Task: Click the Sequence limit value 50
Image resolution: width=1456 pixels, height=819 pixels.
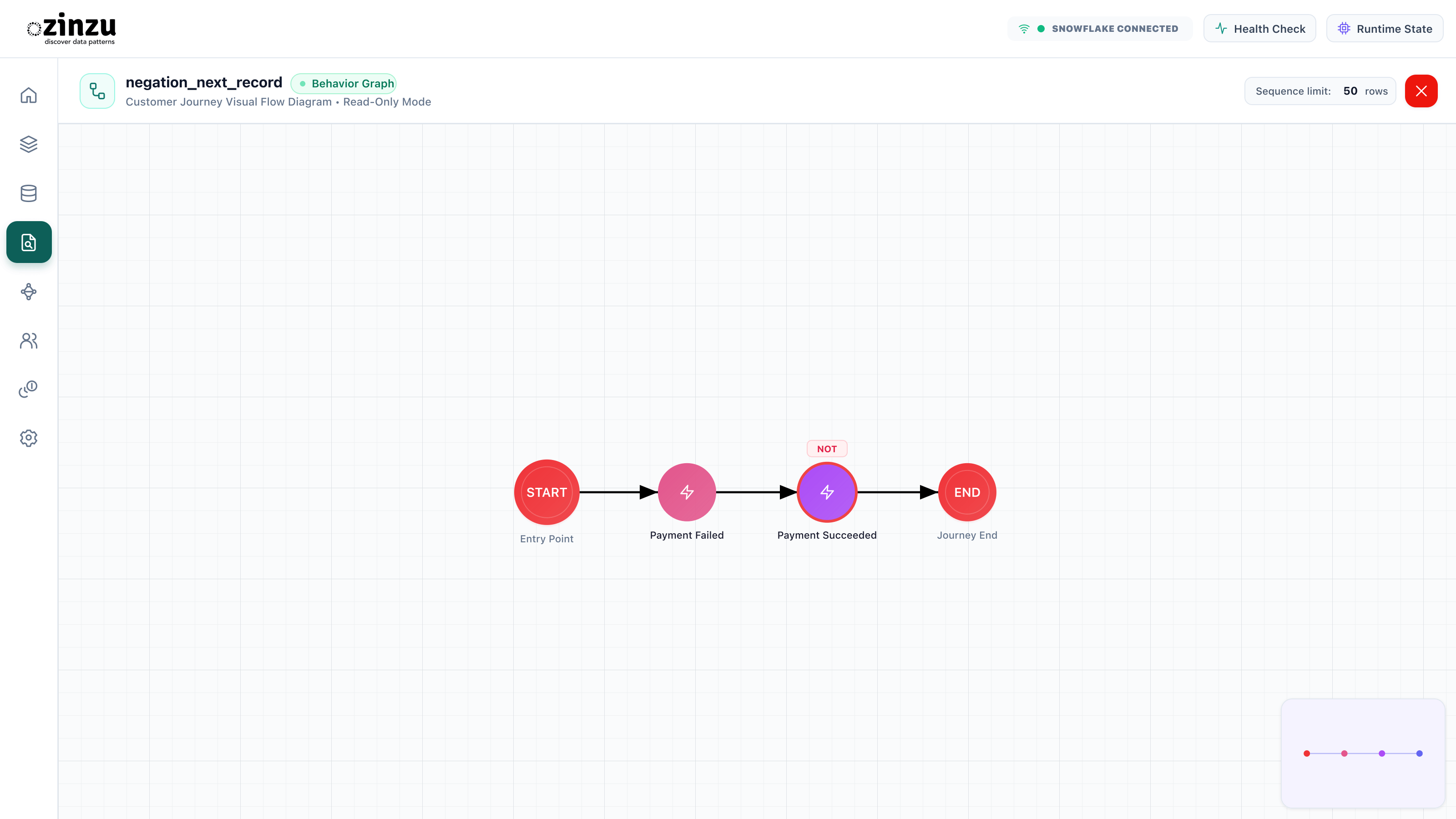Action: tap(1350, 91)
